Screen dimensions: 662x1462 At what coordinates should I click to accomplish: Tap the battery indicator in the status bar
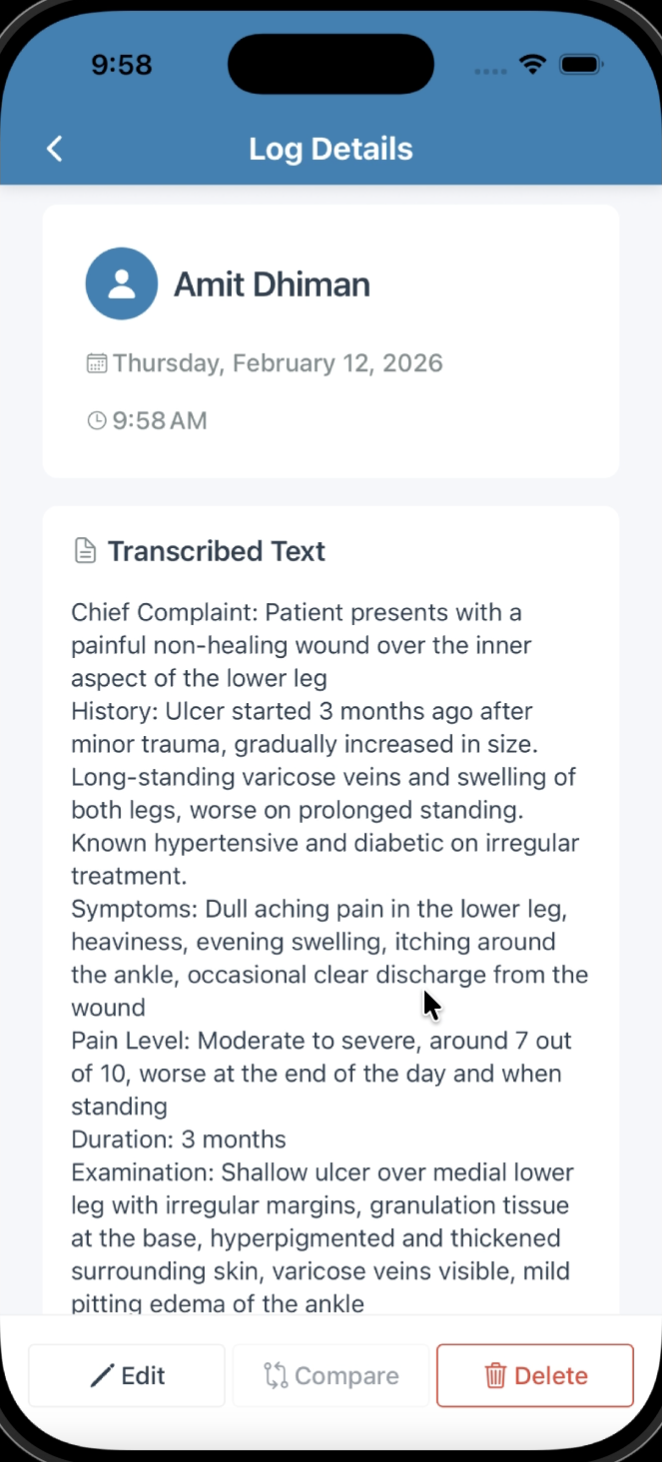[x=580, y=63]
